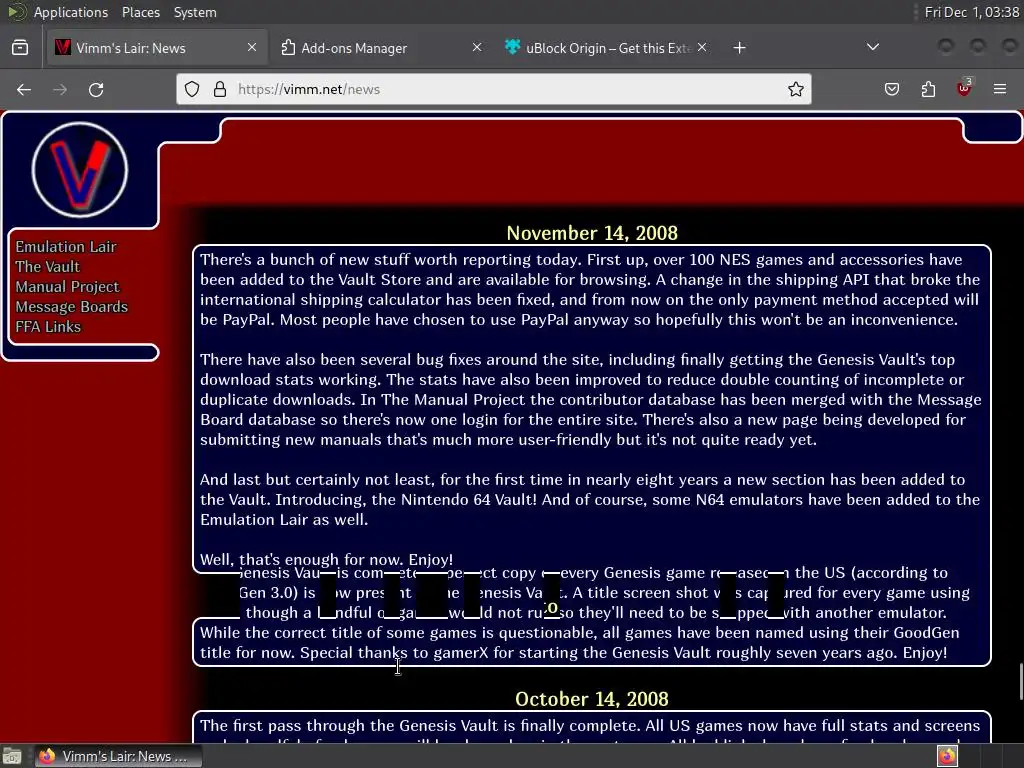
Task: Open the Applications menu
Action: click(x=71, y=12)
